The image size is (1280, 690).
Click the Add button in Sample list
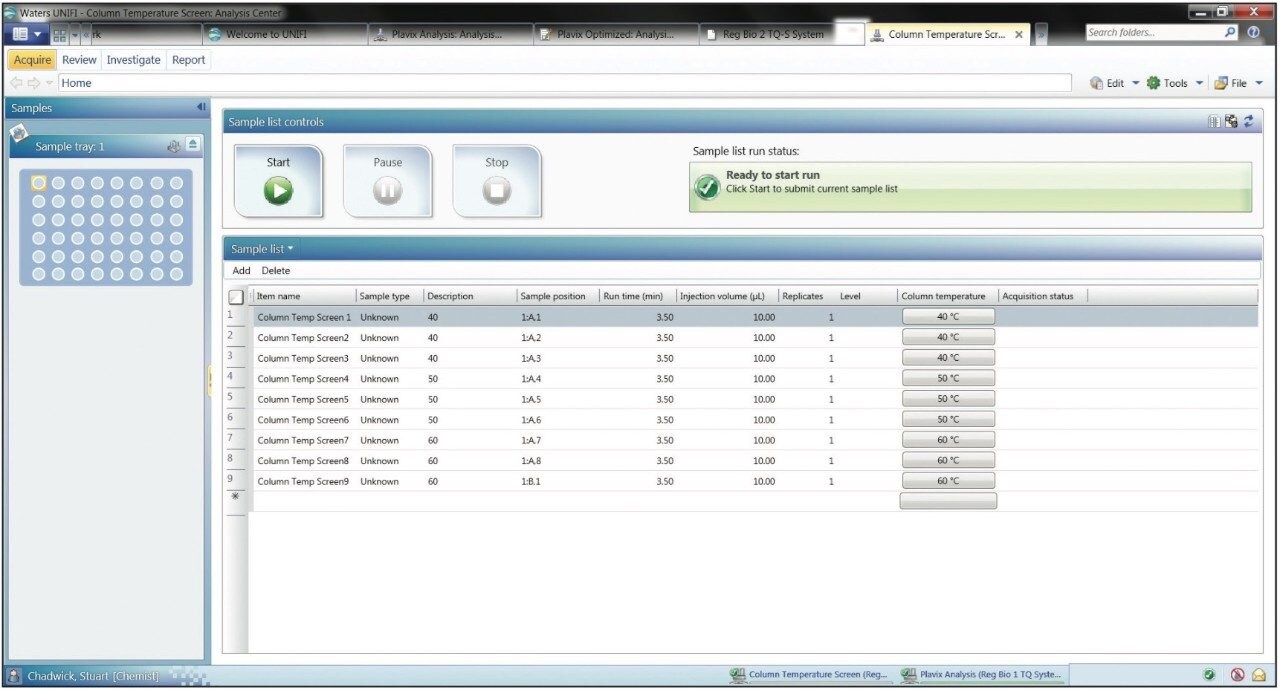pyautogui.click(x=240, y=270)
